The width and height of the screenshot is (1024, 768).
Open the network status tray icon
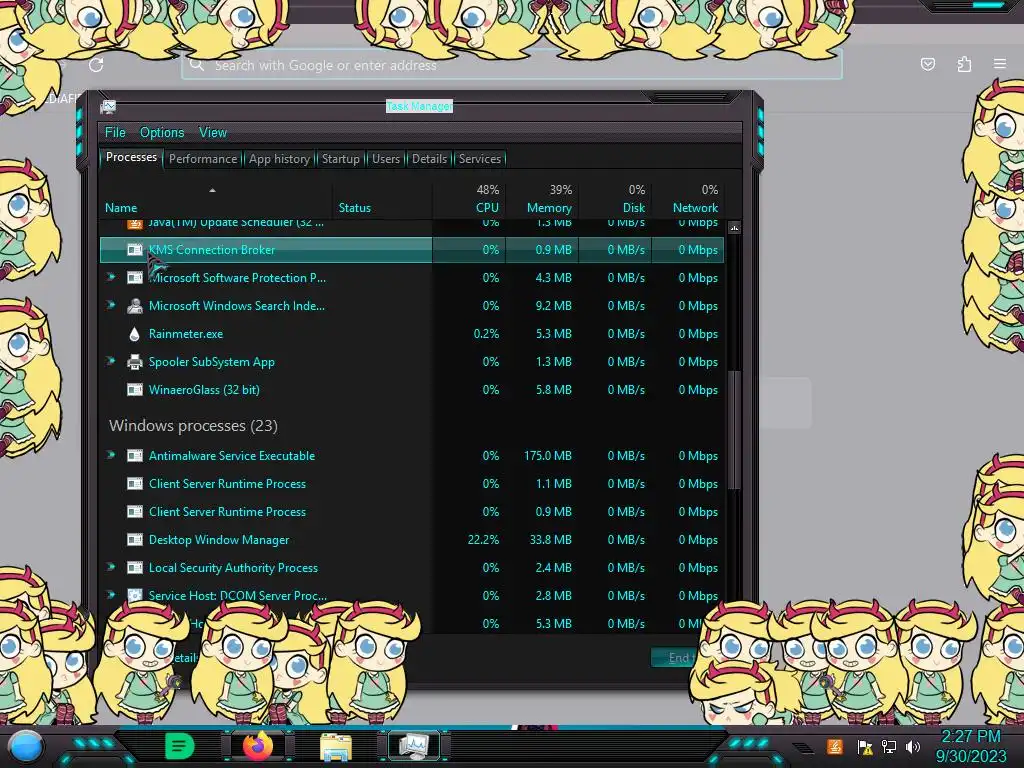(889, 746)
